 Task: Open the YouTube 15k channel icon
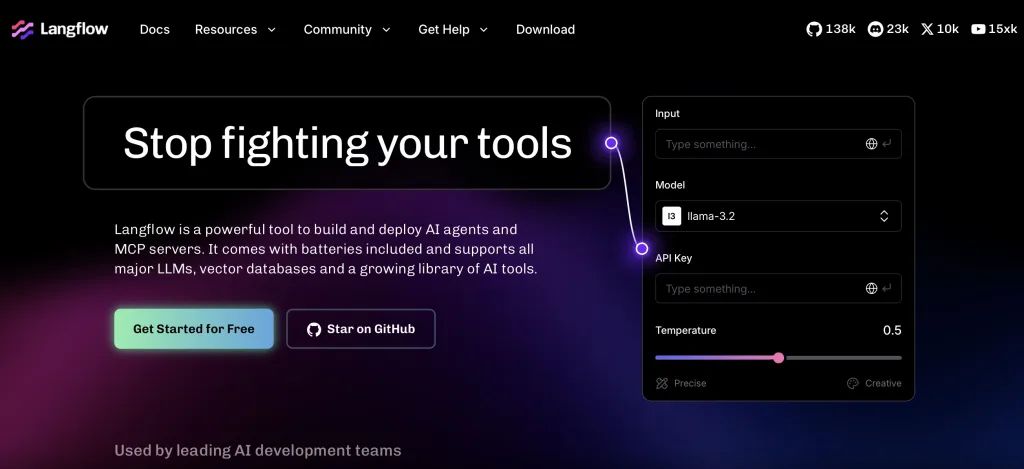click(978, 29)
